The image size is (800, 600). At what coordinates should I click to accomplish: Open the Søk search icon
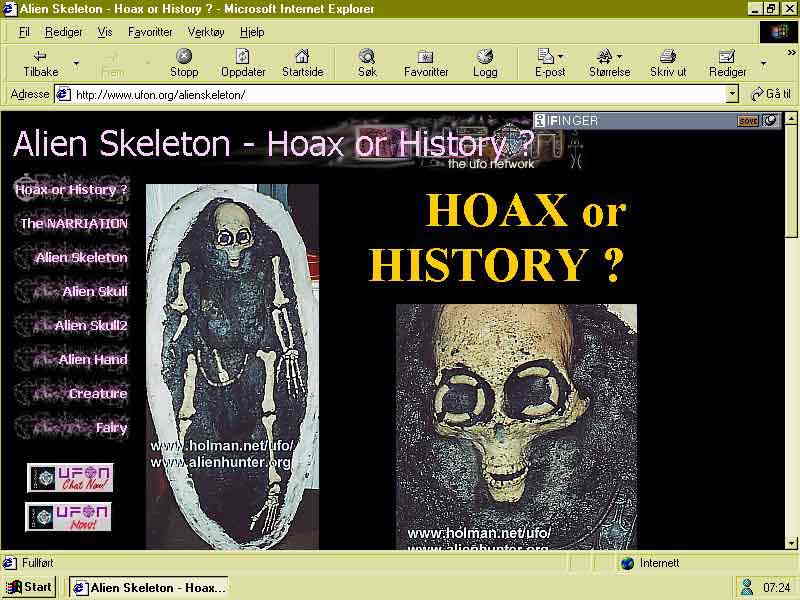[x=367, y=56]
